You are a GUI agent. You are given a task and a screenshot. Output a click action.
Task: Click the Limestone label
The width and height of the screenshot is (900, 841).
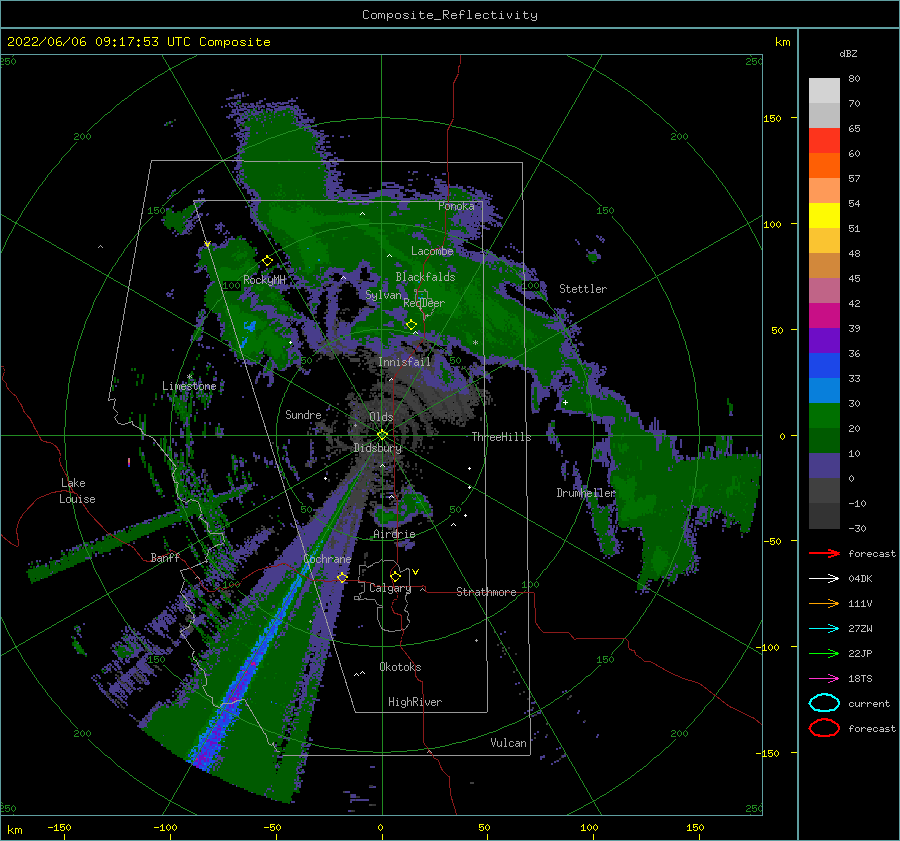coord(189,386)
